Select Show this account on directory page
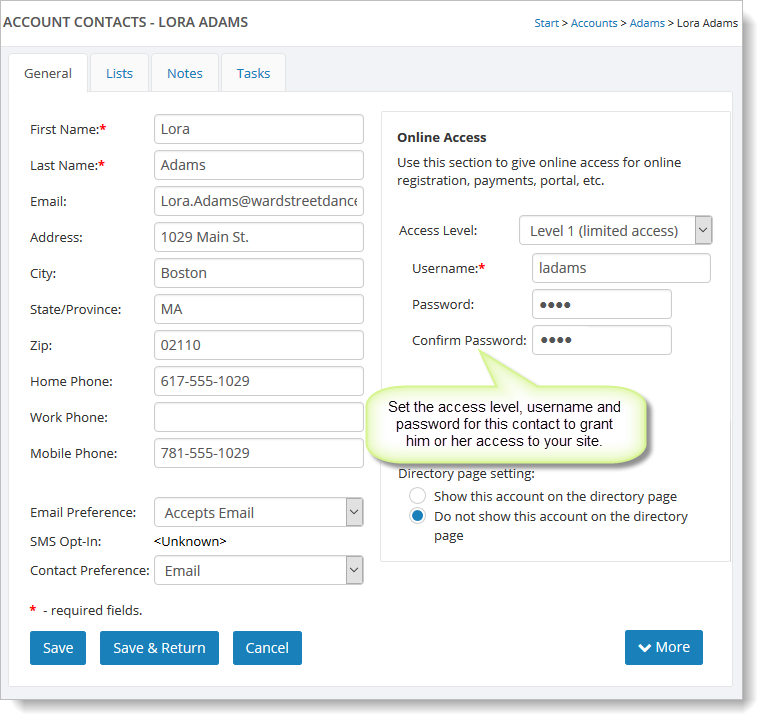 (x=417, y=496)
